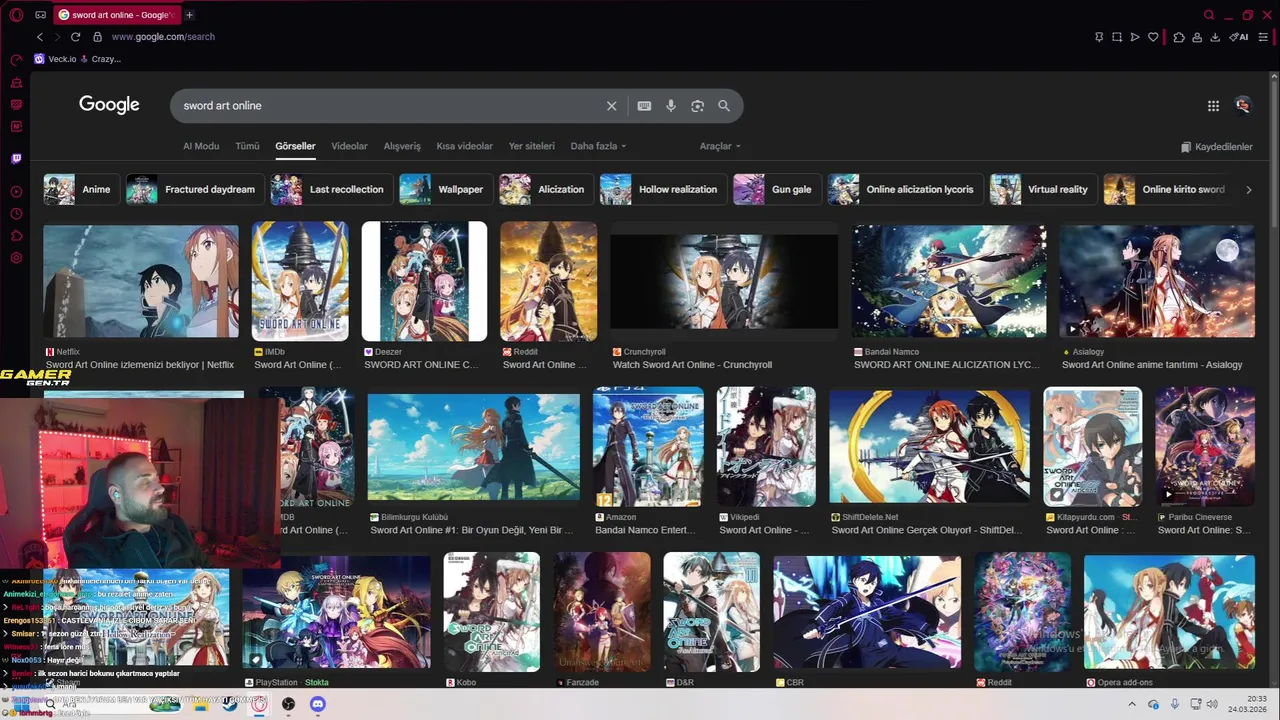Switch to Tümü results tab
Viewport: 1280px width, 720px height.
click(247, 146)
